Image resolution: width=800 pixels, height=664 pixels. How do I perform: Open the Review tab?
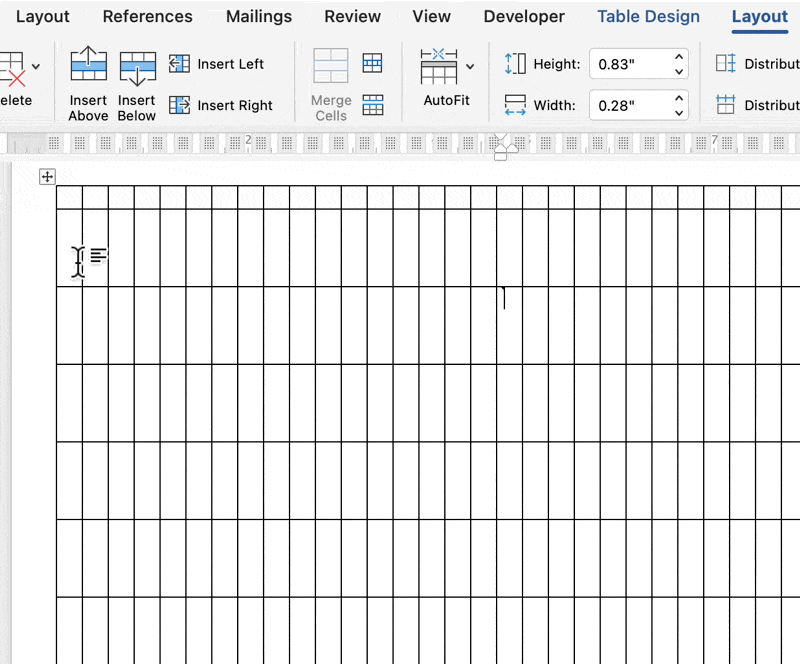(x=353, y=16)
